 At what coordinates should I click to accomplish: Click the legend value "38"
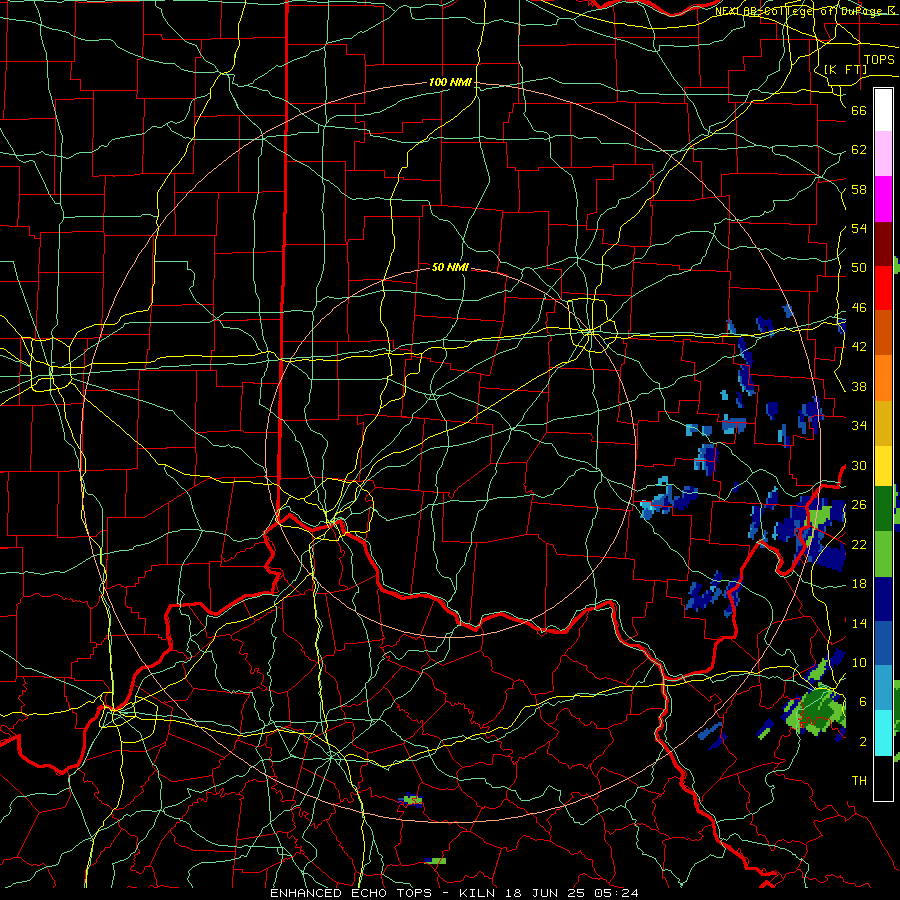[x=859, y=386]
